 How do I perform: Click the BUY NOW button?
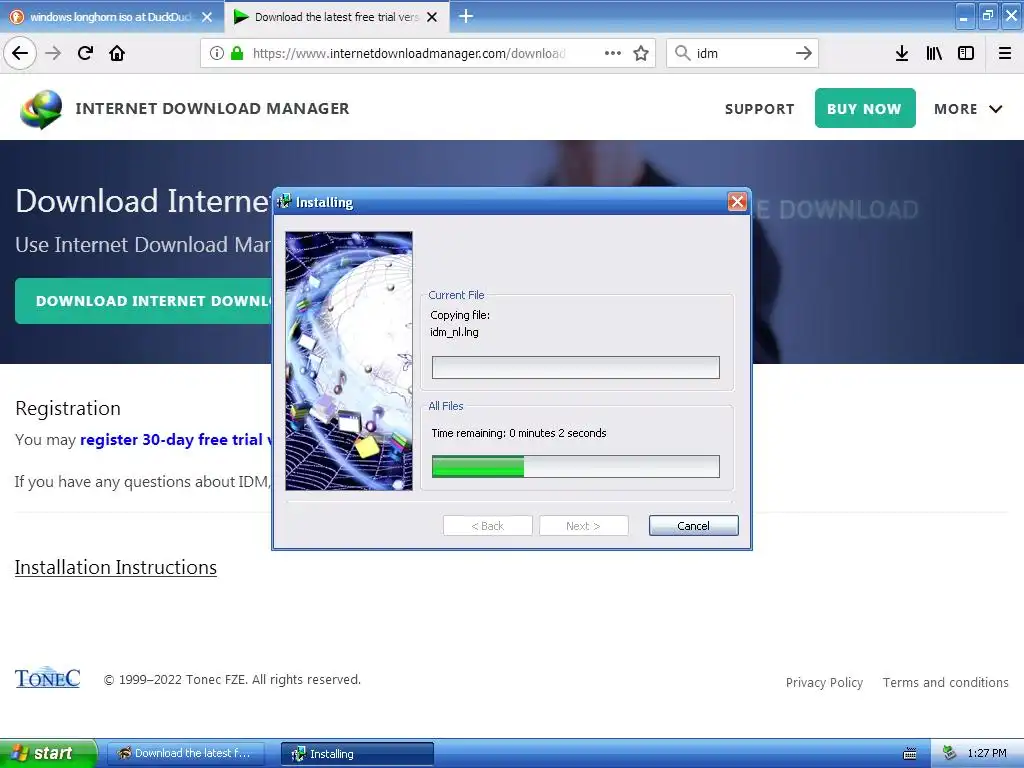pos(865,108)
